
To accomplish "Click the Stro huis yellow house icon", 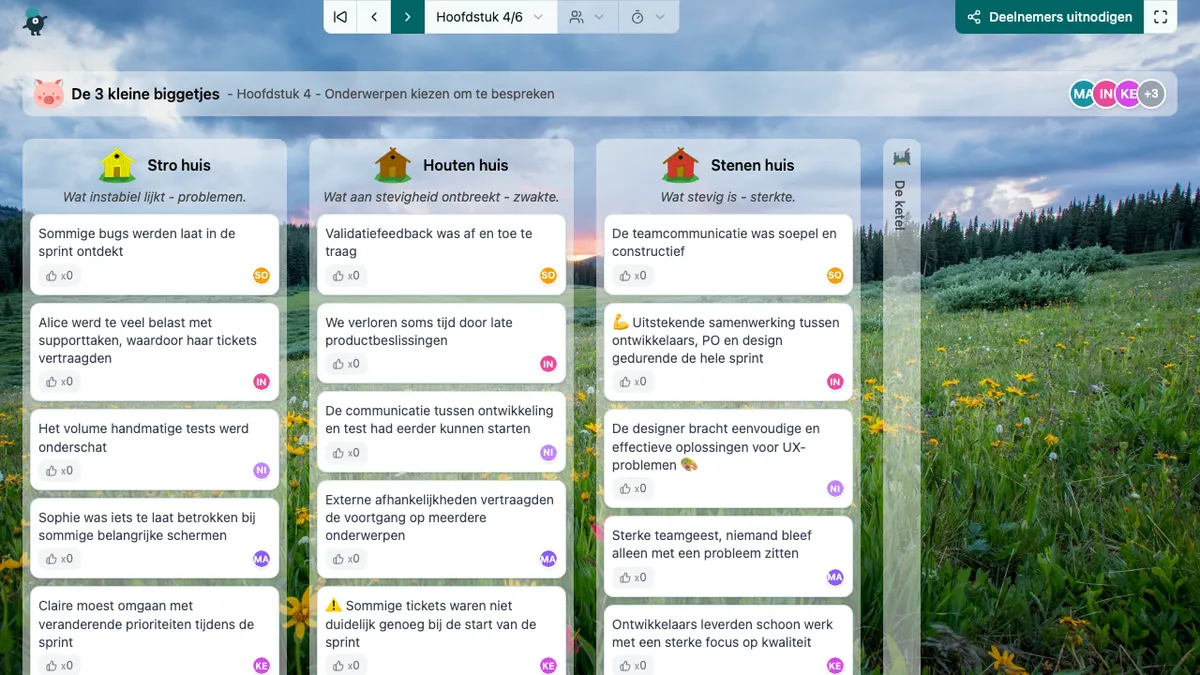I will click(118, 165).
